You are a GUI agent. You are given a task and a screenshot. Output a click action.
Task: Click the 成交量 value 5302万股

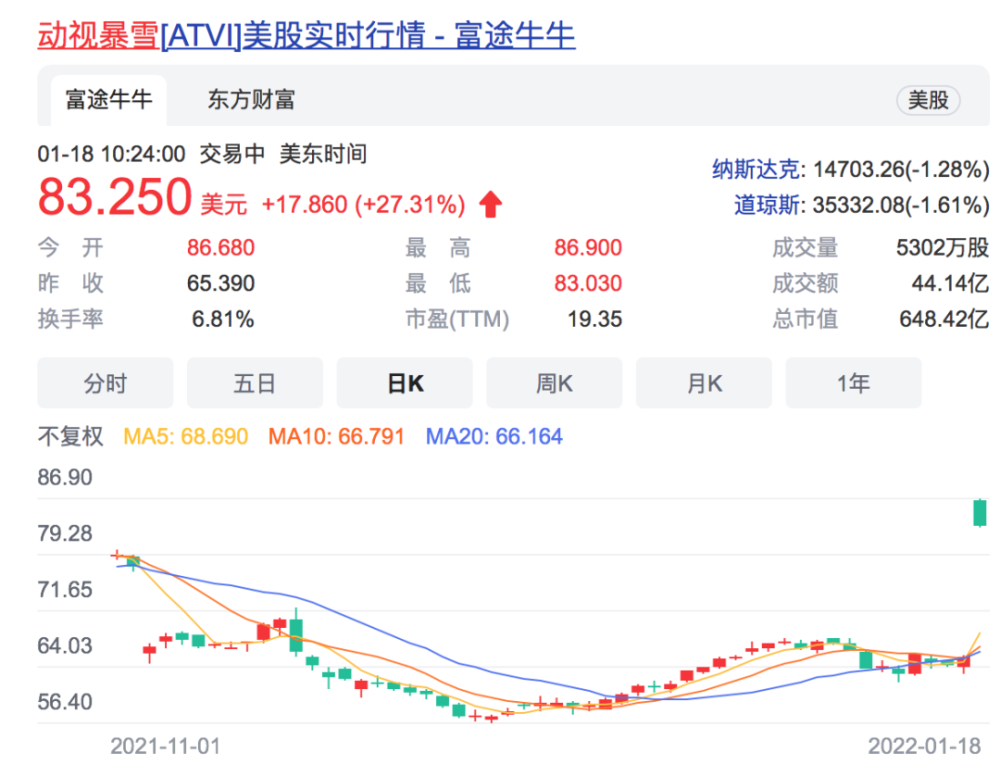pos(943,247)
